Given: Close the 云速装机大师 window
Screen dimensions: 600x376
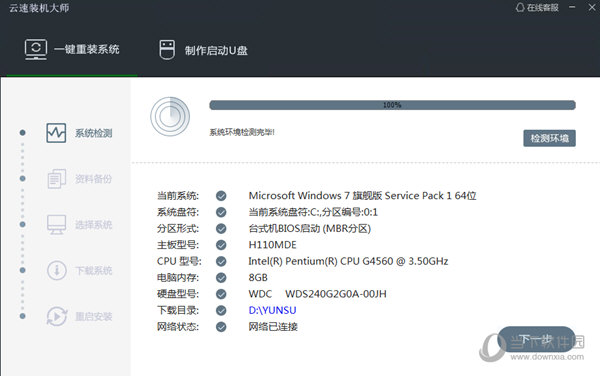Looking at the screenshot, I should 592,7.
